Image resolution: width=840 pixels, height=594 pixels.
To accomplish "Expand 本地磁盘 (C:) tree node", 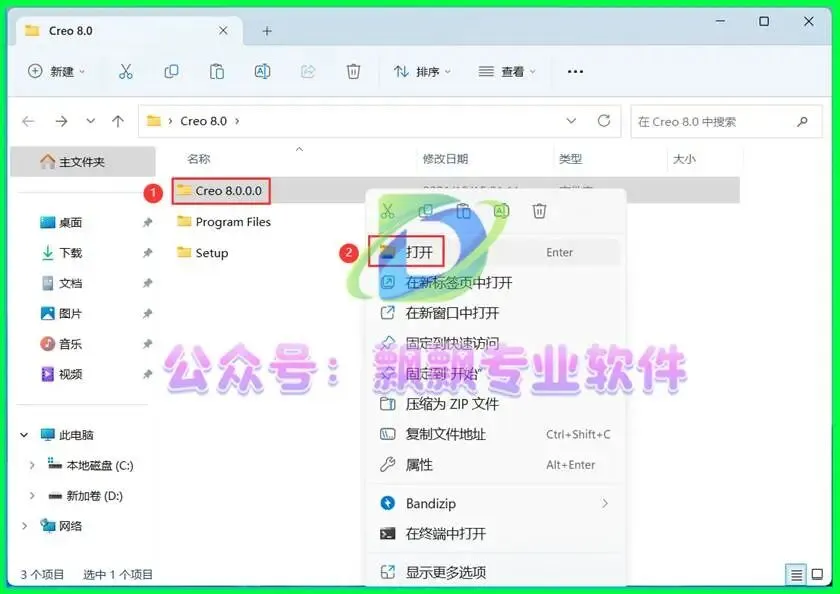I will [x=32, y=465].
